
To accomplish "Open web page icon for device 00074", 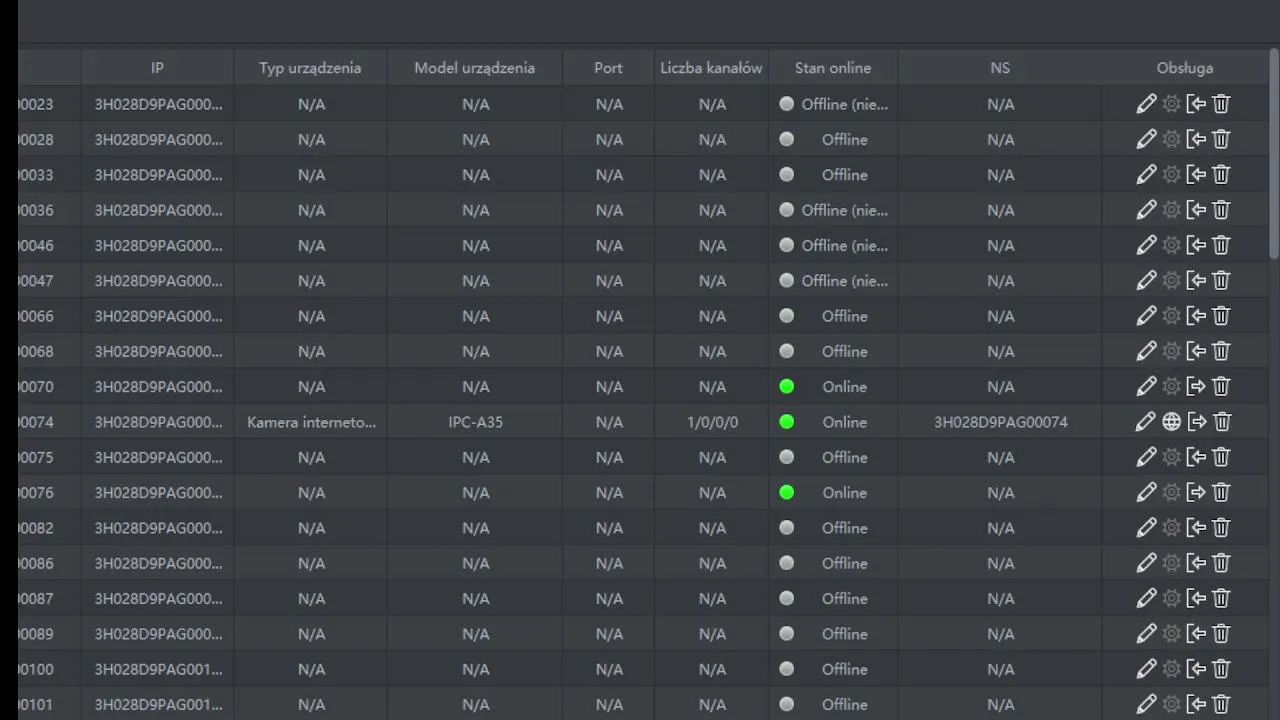I will coord(1172,422).
